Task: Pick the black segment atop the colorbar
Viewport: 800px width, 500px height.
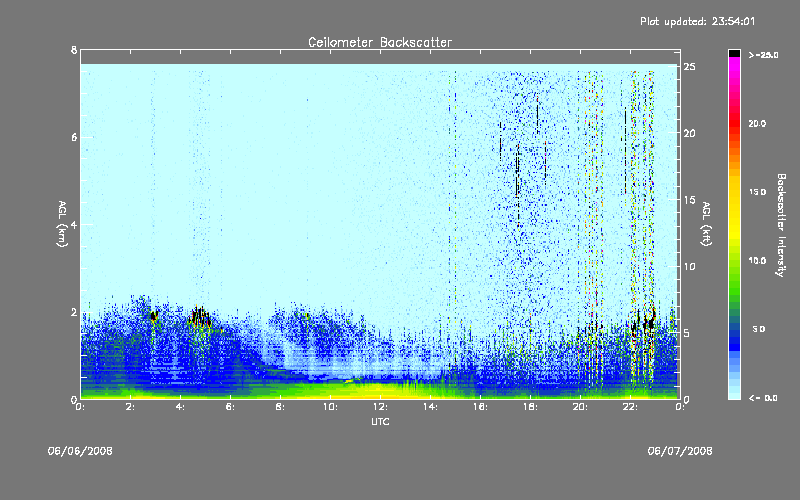Action: [734, 53]
